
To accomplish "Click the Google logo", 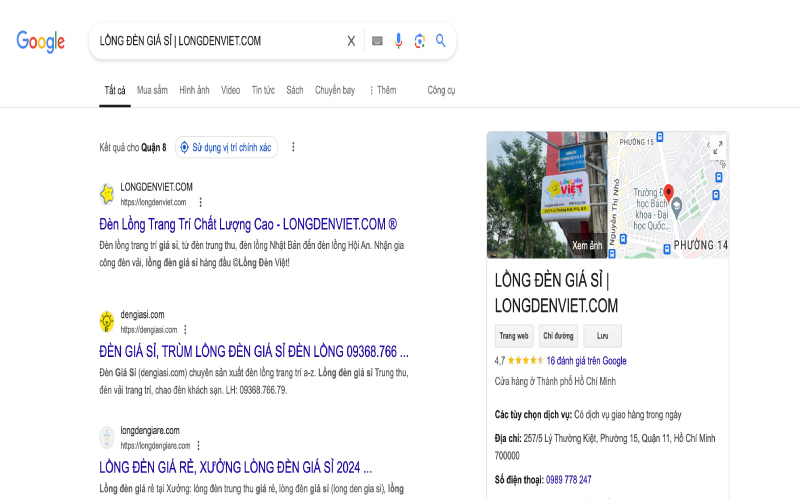I will coord(40,41).
